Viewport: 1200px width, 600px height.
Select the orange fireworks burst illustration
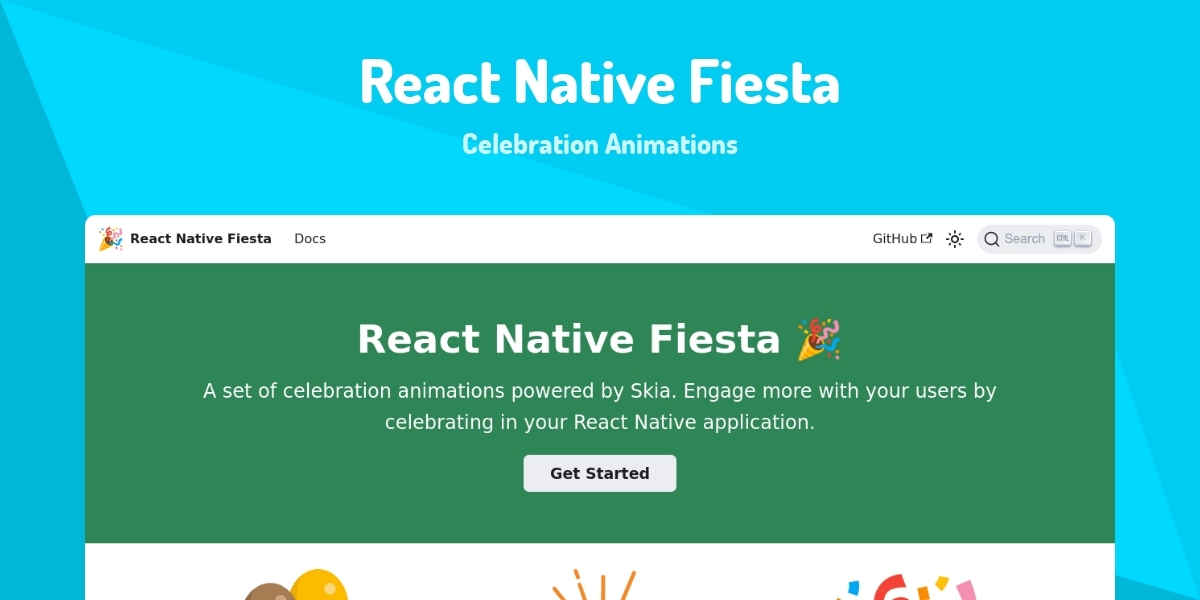(x=594, y=586)
